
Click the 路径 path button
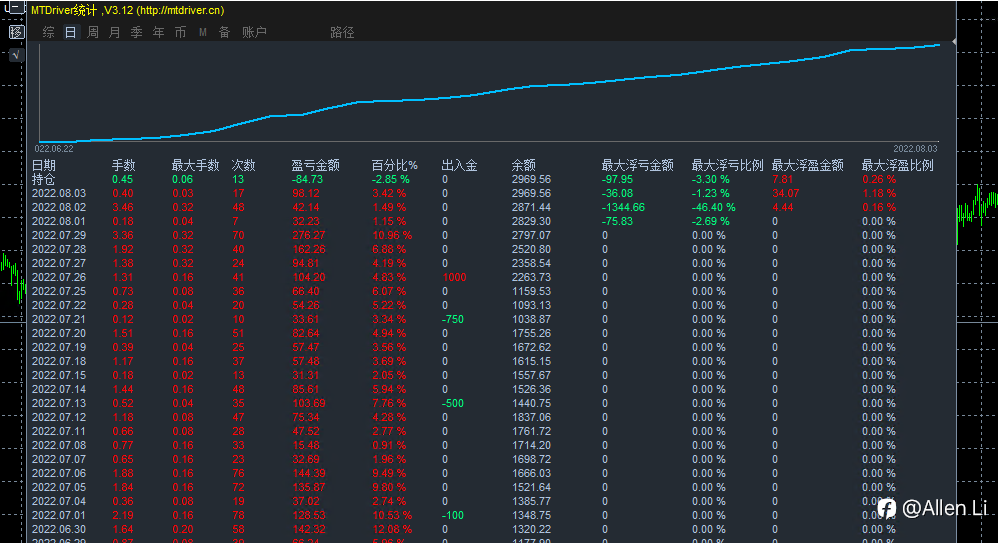click(x=342, y=32)
